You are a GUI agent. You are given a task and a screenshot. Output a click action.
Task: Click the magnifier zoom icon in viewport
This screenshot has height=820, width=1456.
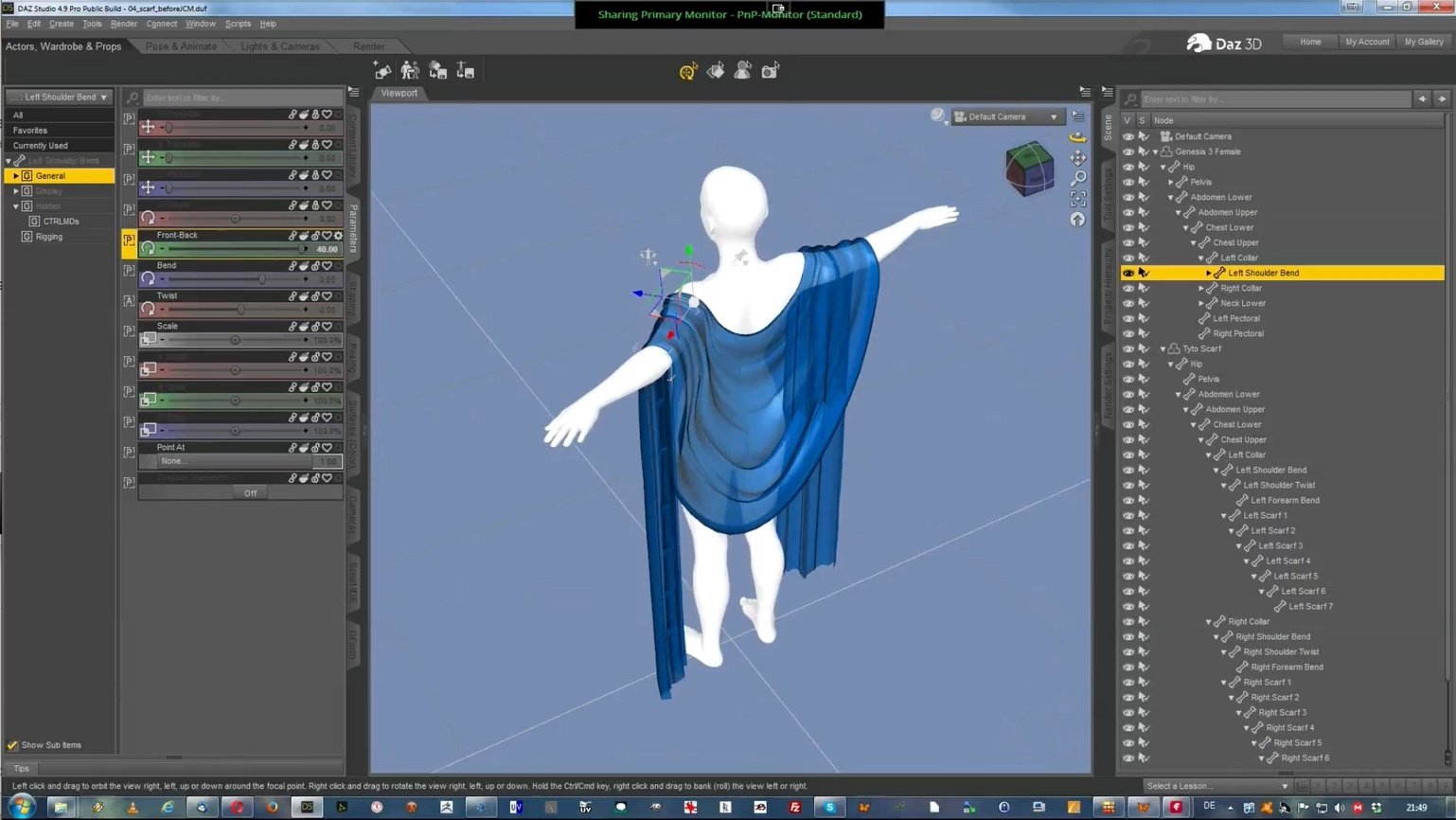[1077, 179]
